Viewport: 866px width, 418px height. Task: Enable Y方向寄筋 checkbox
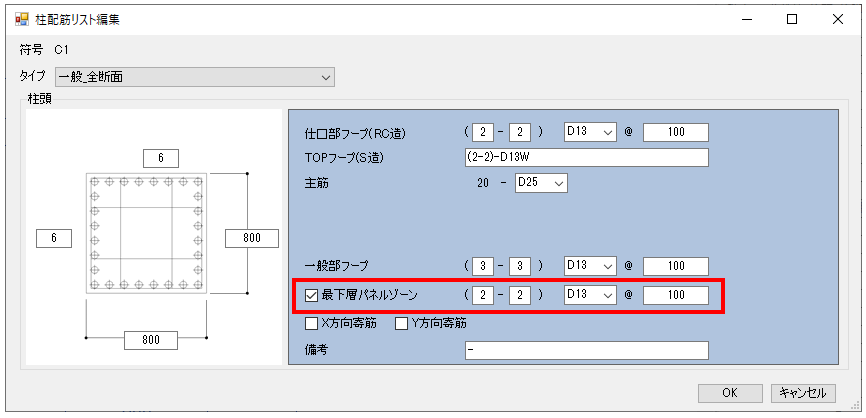pyautogui.click(x=402, y=324)
